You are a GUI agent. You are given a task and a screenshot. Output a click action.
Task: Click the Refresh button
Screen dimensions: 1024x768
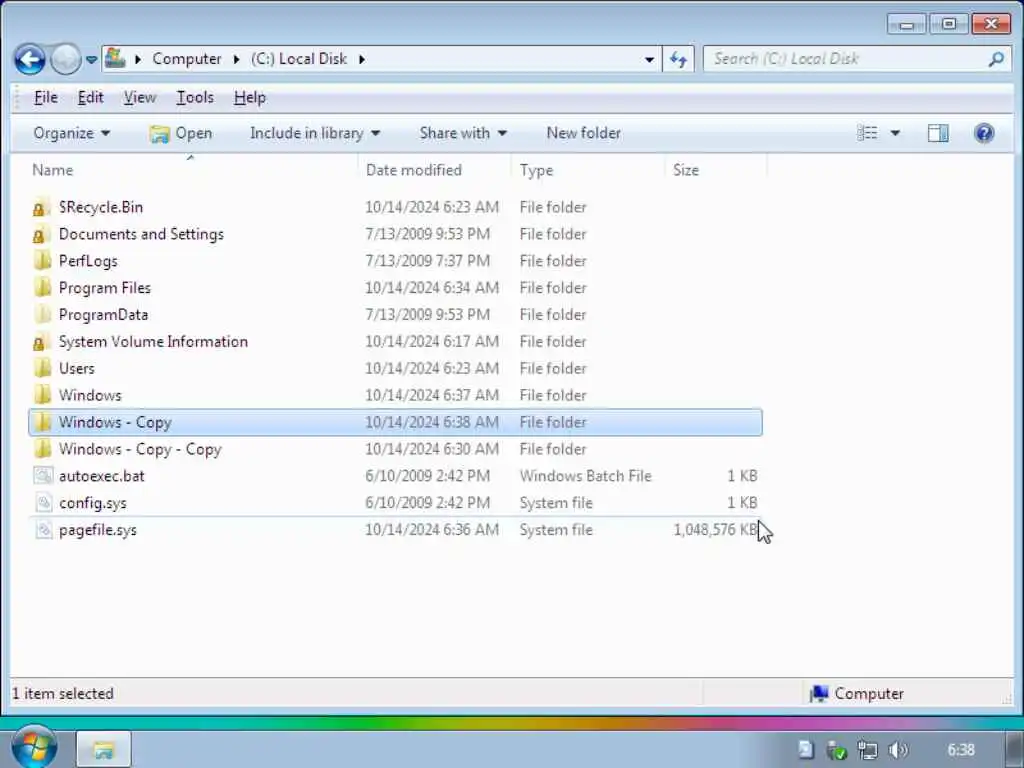pos(679,59)
